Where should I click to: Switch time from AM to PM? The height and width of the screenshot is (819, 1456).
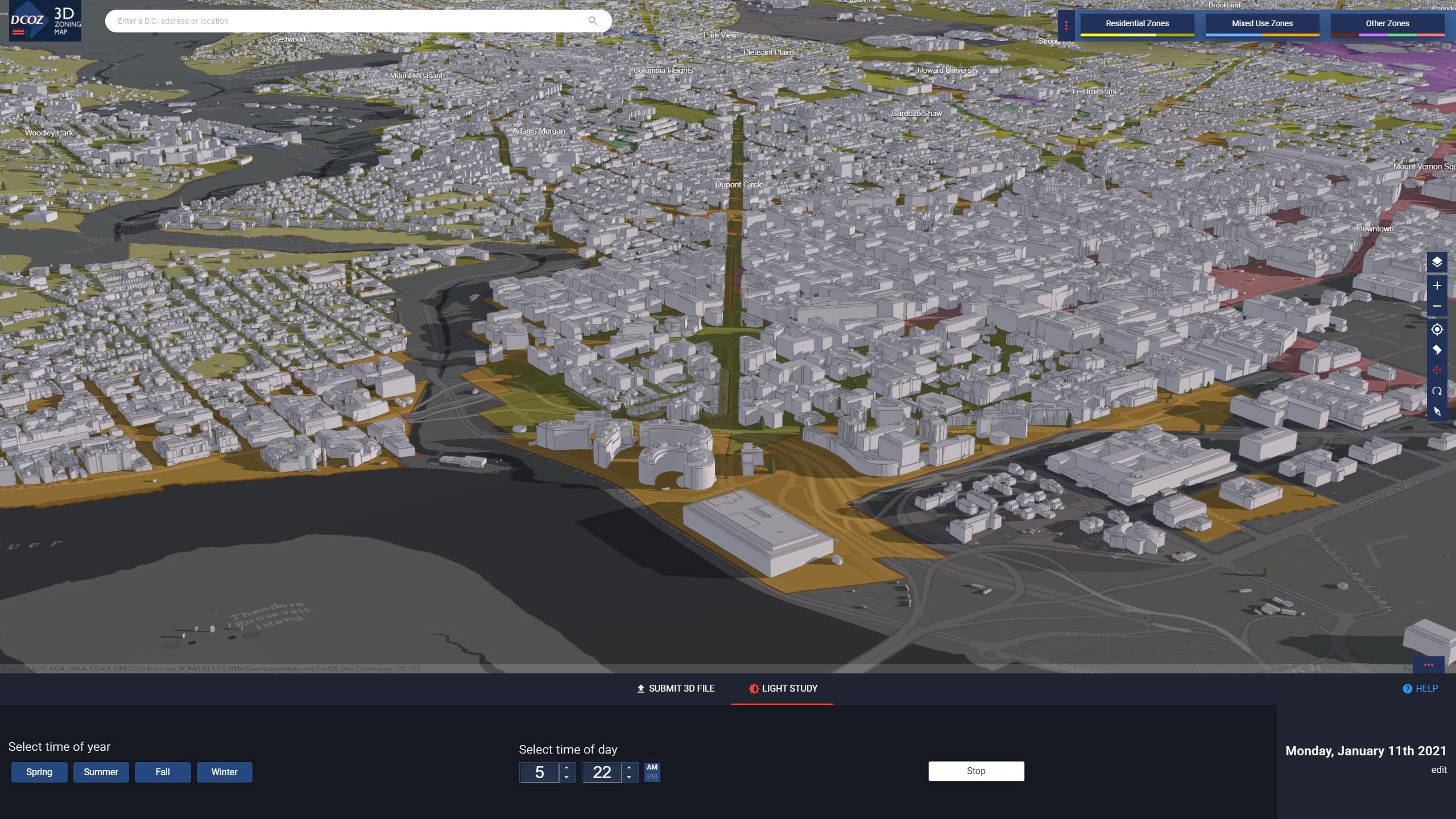click(x=652, y=777)
